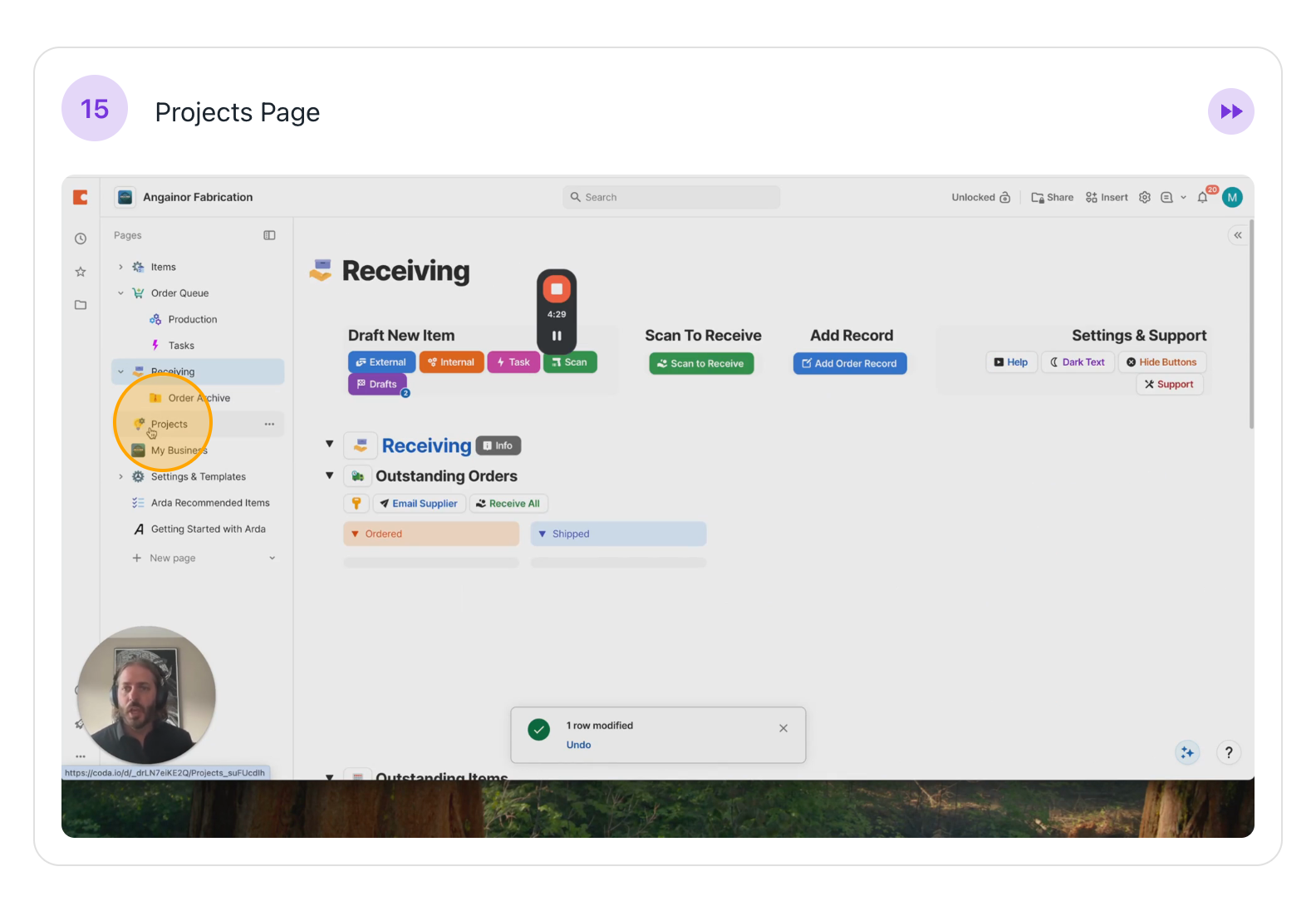Click the AI sparkle assistant icon
Viewport: 1316px width, 906px height.
tap(1187, 752)
